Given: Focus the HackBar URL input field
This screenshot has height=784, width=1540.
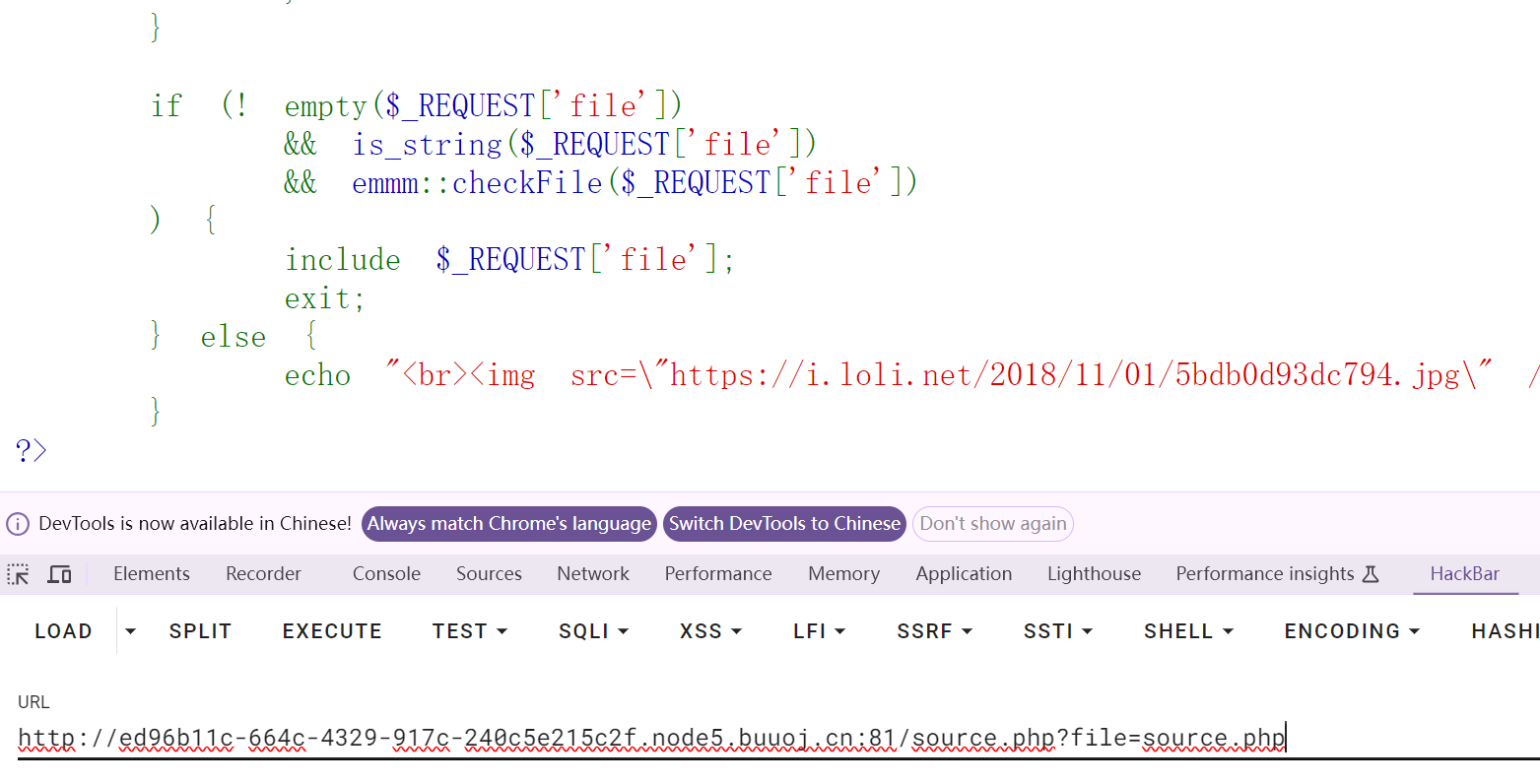Looking at the screenshot, I should click(778, 738).
